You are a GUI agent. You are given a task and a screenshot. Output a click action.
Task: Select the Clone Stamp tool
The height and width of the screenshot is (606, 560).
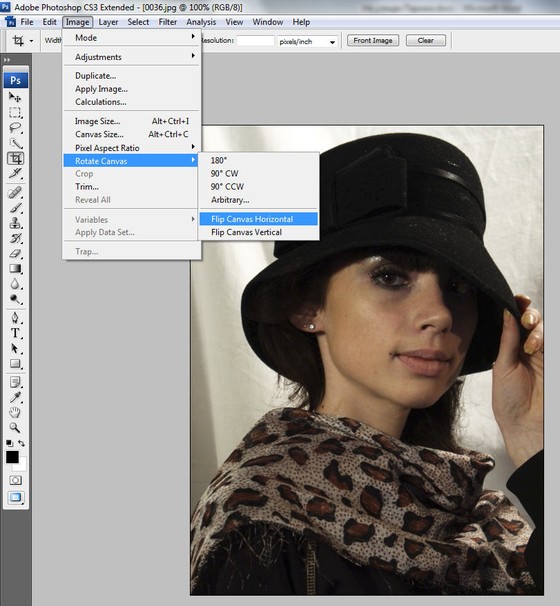click(15, 223)
